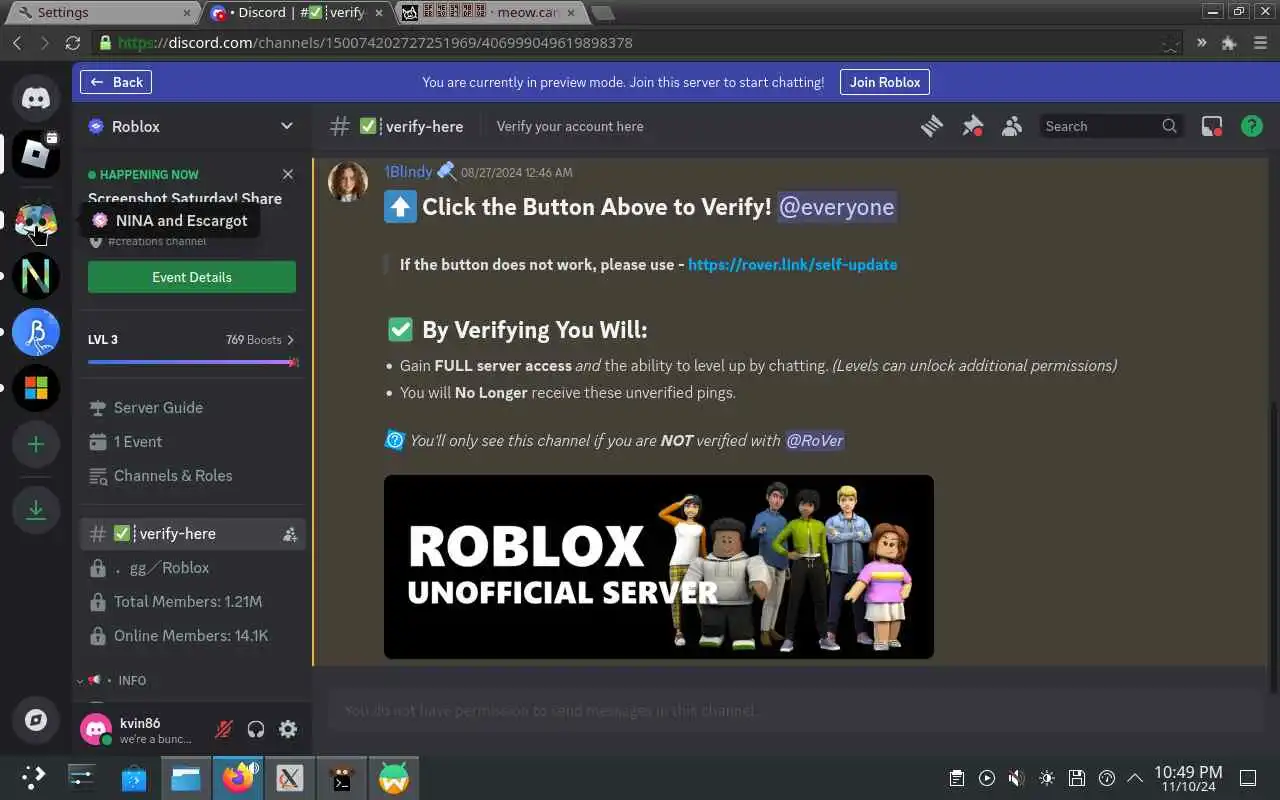Add a server with the plus icon
Image resolution: width=1280 pixels, height=800 pixels.
[x=36, y=444]
